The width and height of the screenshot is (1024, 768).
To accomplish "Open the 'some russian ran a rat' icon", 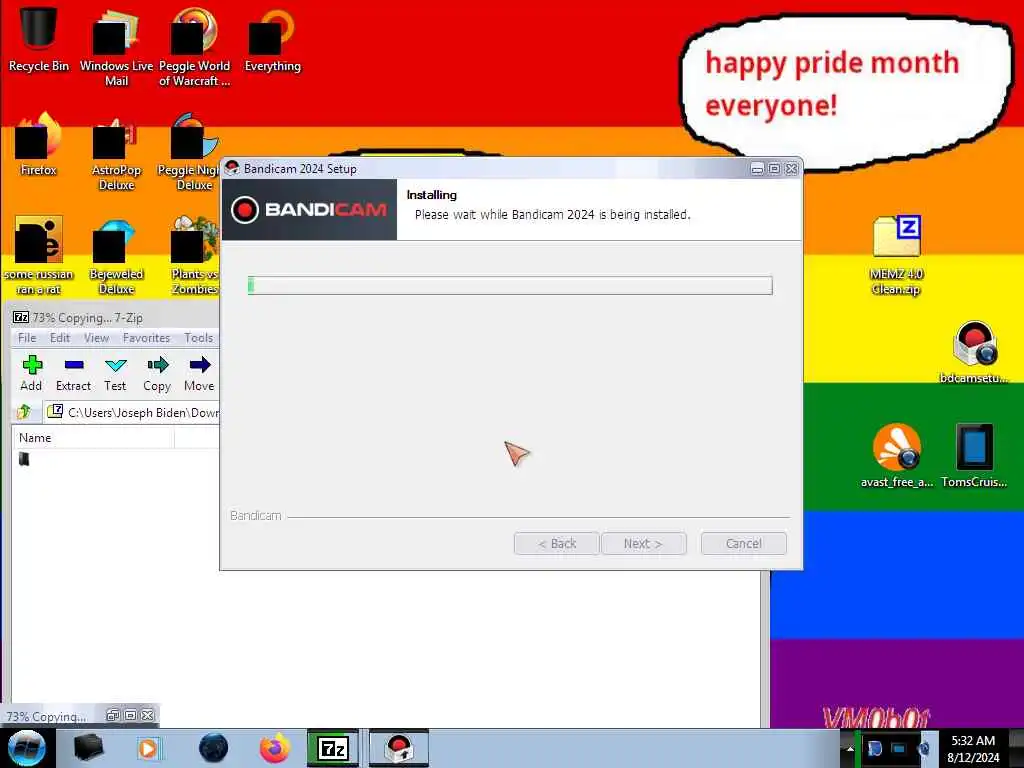I will point(38,256).
